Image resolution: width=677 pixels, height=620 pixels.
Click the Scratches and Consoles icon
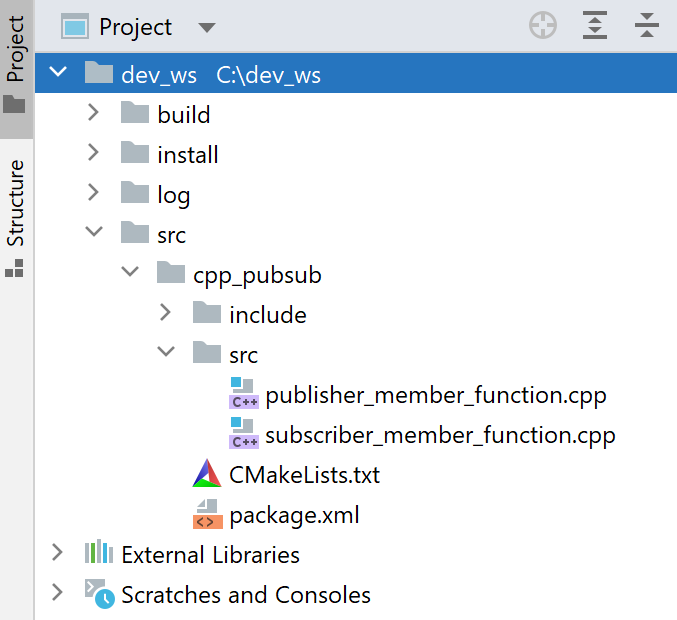[99, 595]
